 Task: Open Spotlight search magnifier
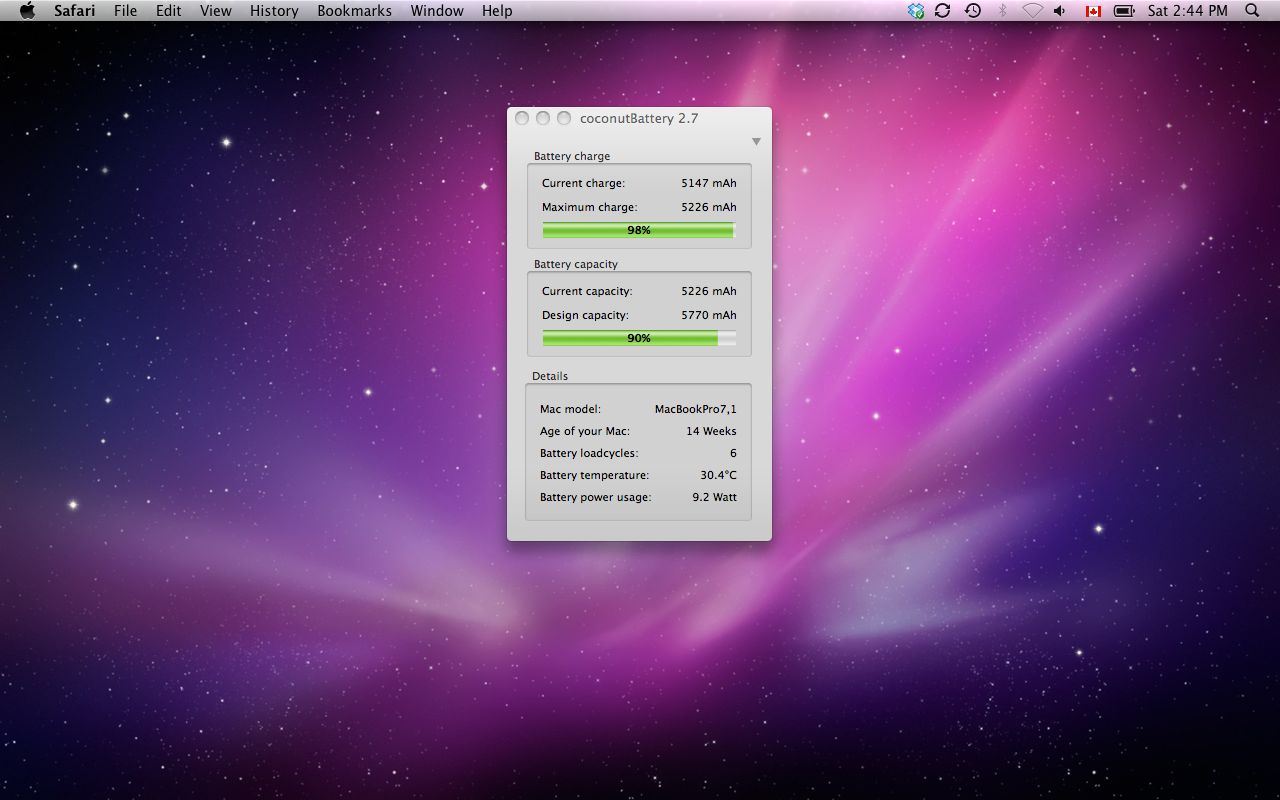click(1253, 11)
